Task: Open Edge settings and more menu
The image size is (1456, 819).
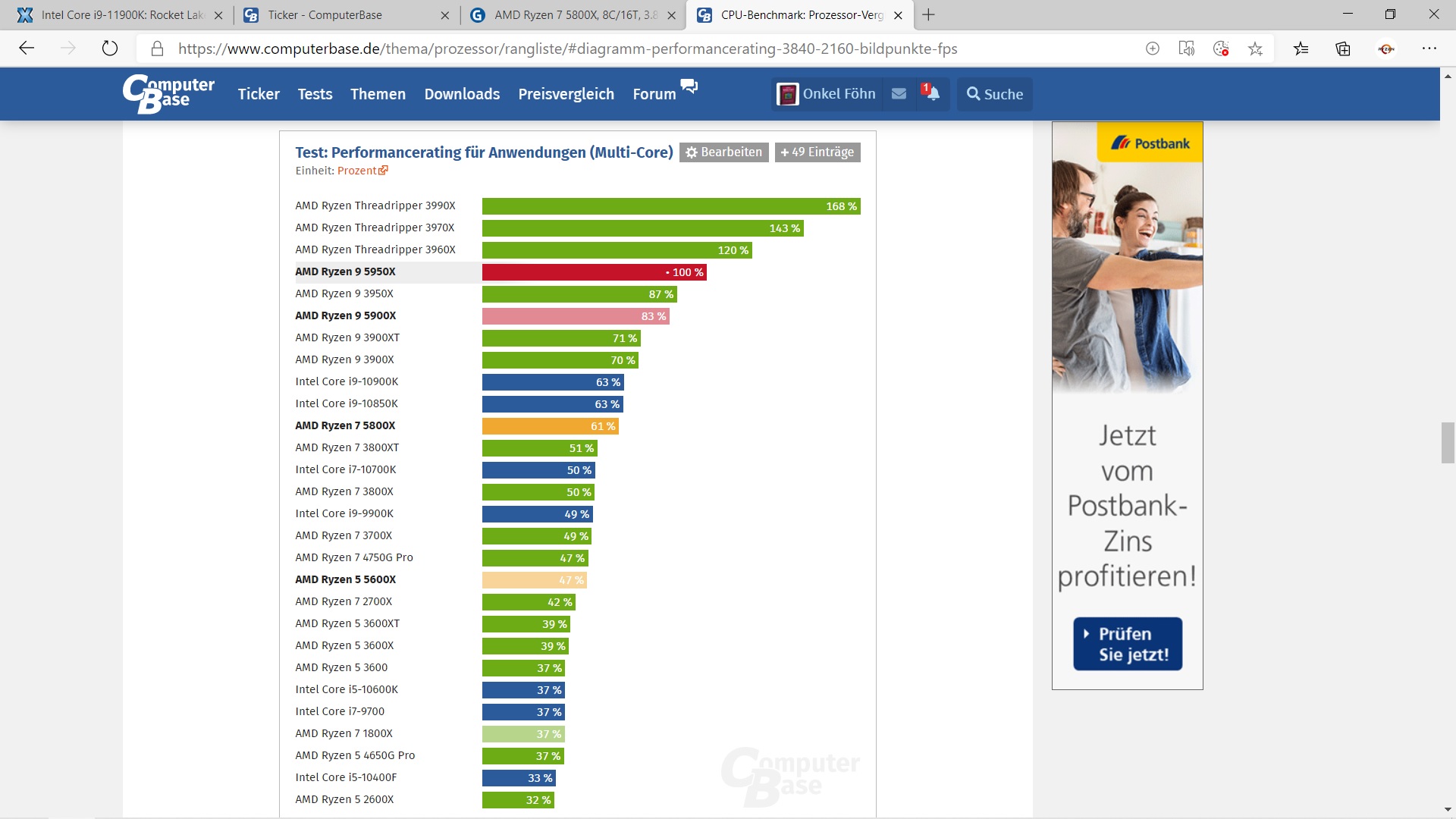Action: click(x=1429, y=49)
